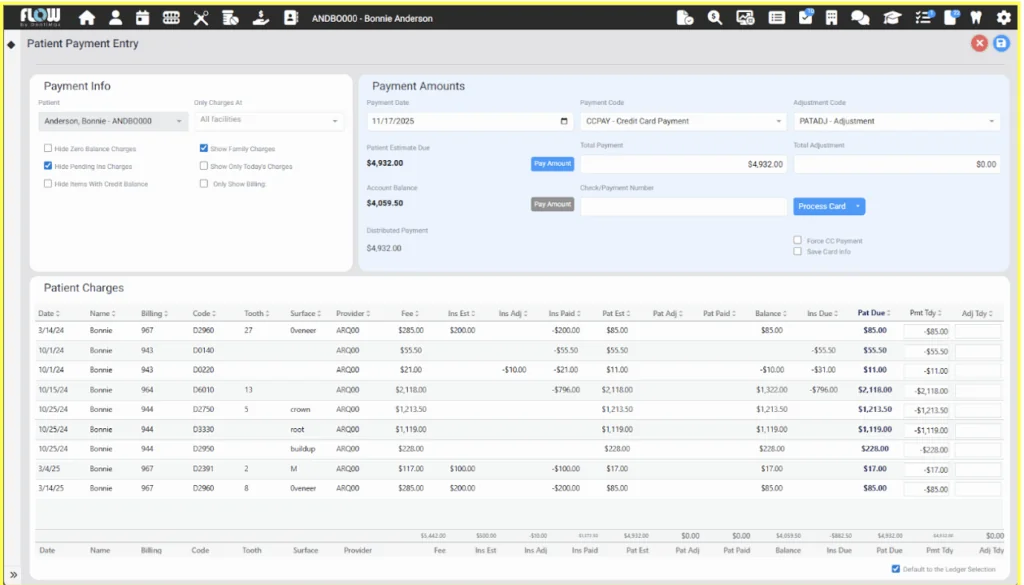
Task: Open the Only Charges At facilities dropdown
Action: (268, 121)
